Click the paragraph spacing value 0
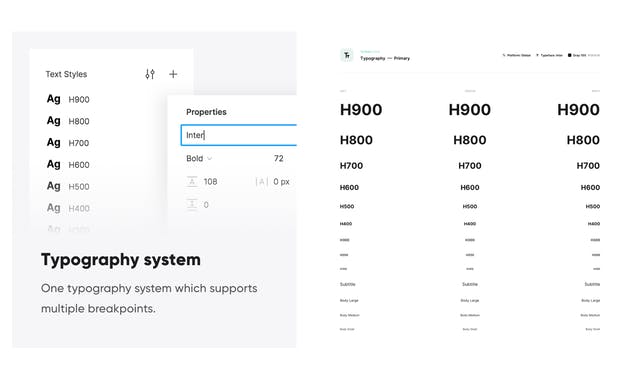 (x=206, y=205)
